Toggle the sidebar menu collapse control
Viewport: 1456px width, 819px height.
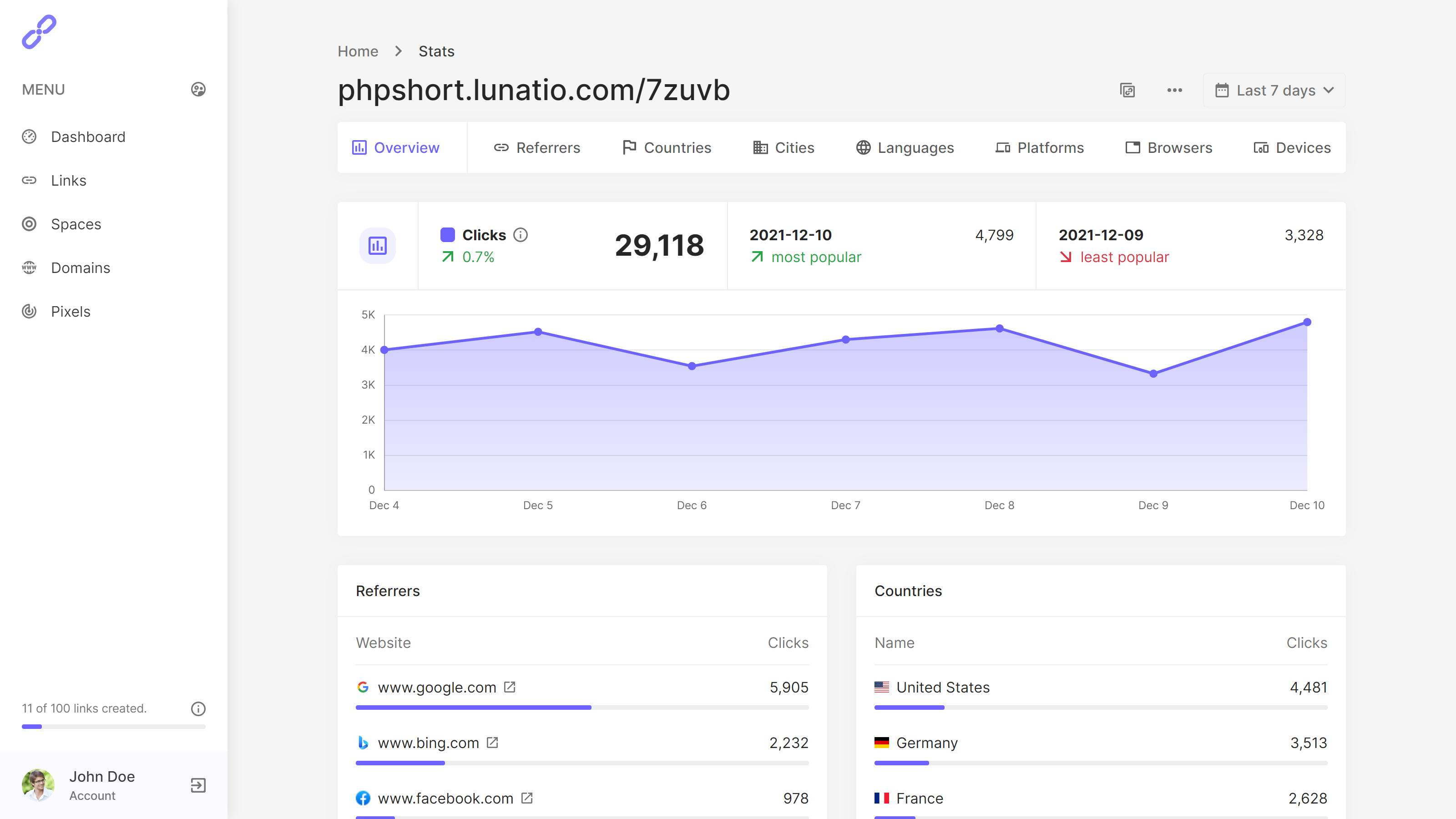point(198,89)
